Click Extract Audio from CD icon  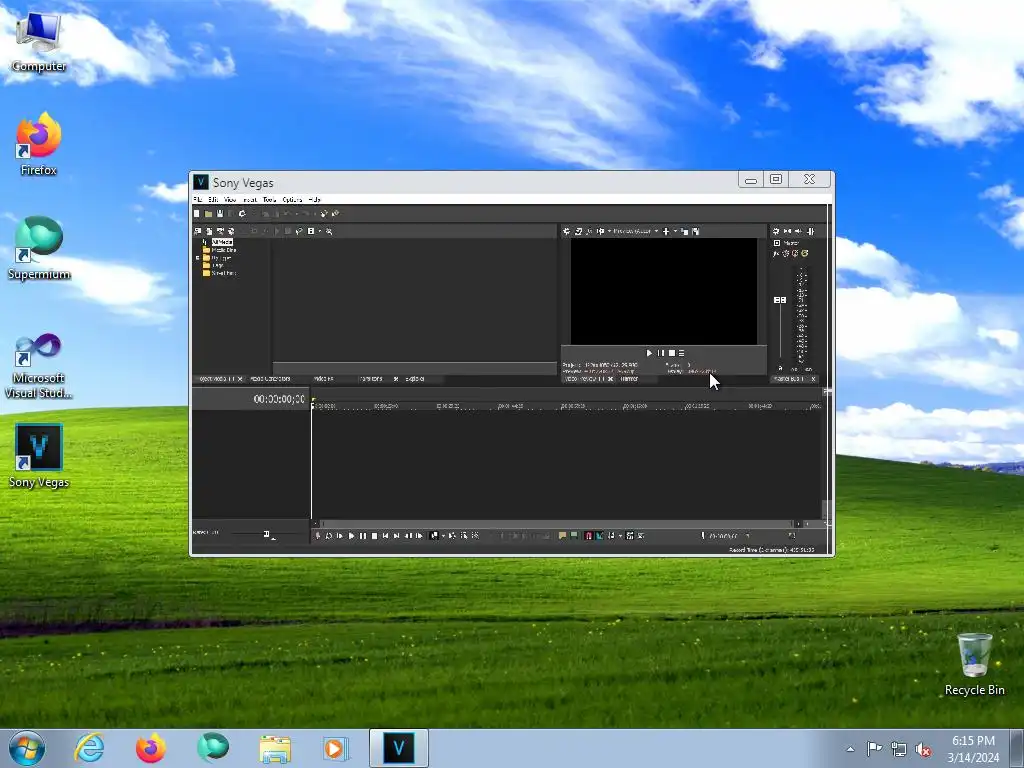click(x=220, y=231)
